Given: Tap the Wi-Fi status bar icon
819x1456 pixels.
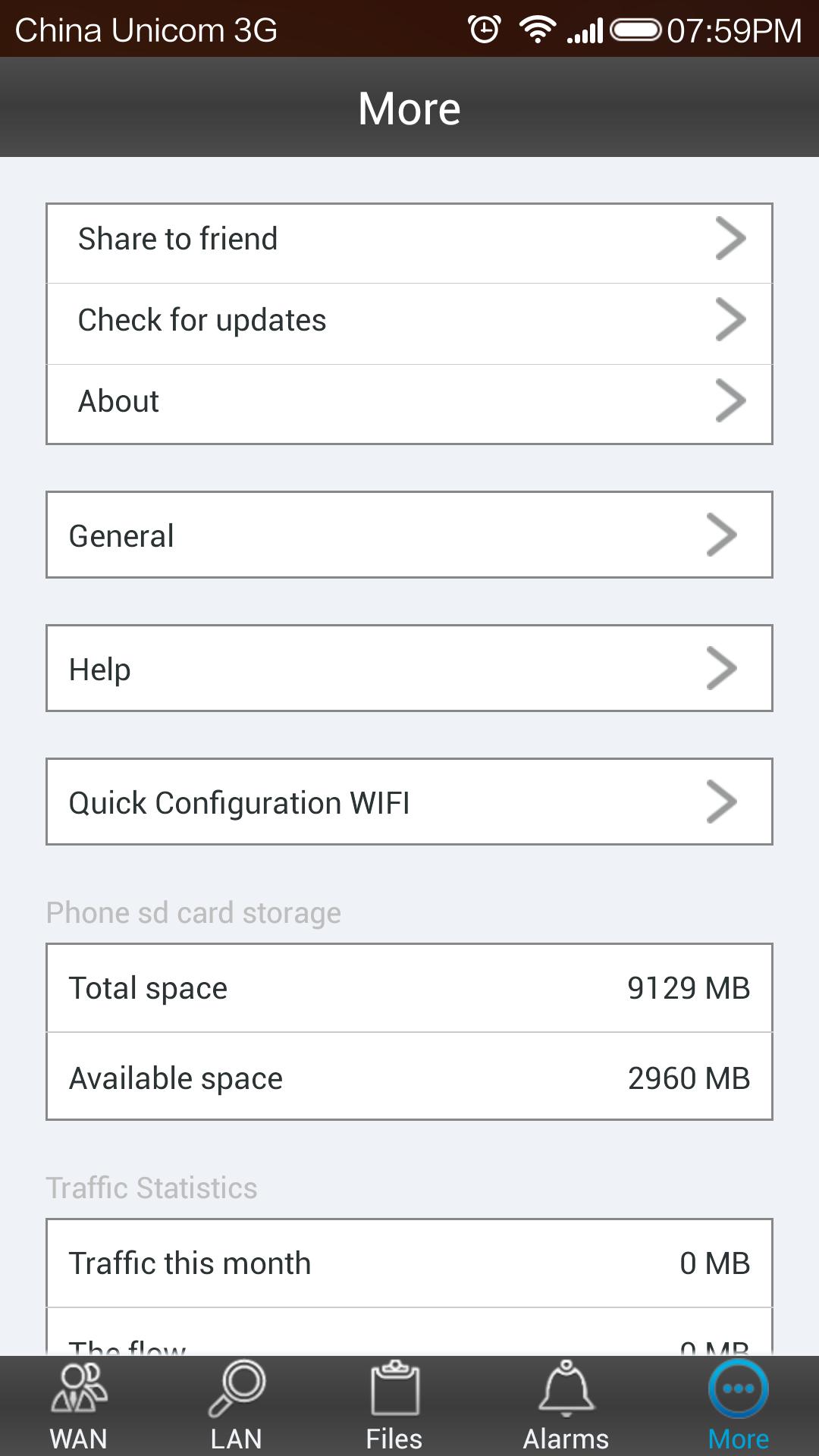Looking at the screenshot, I should coord(538,30).
